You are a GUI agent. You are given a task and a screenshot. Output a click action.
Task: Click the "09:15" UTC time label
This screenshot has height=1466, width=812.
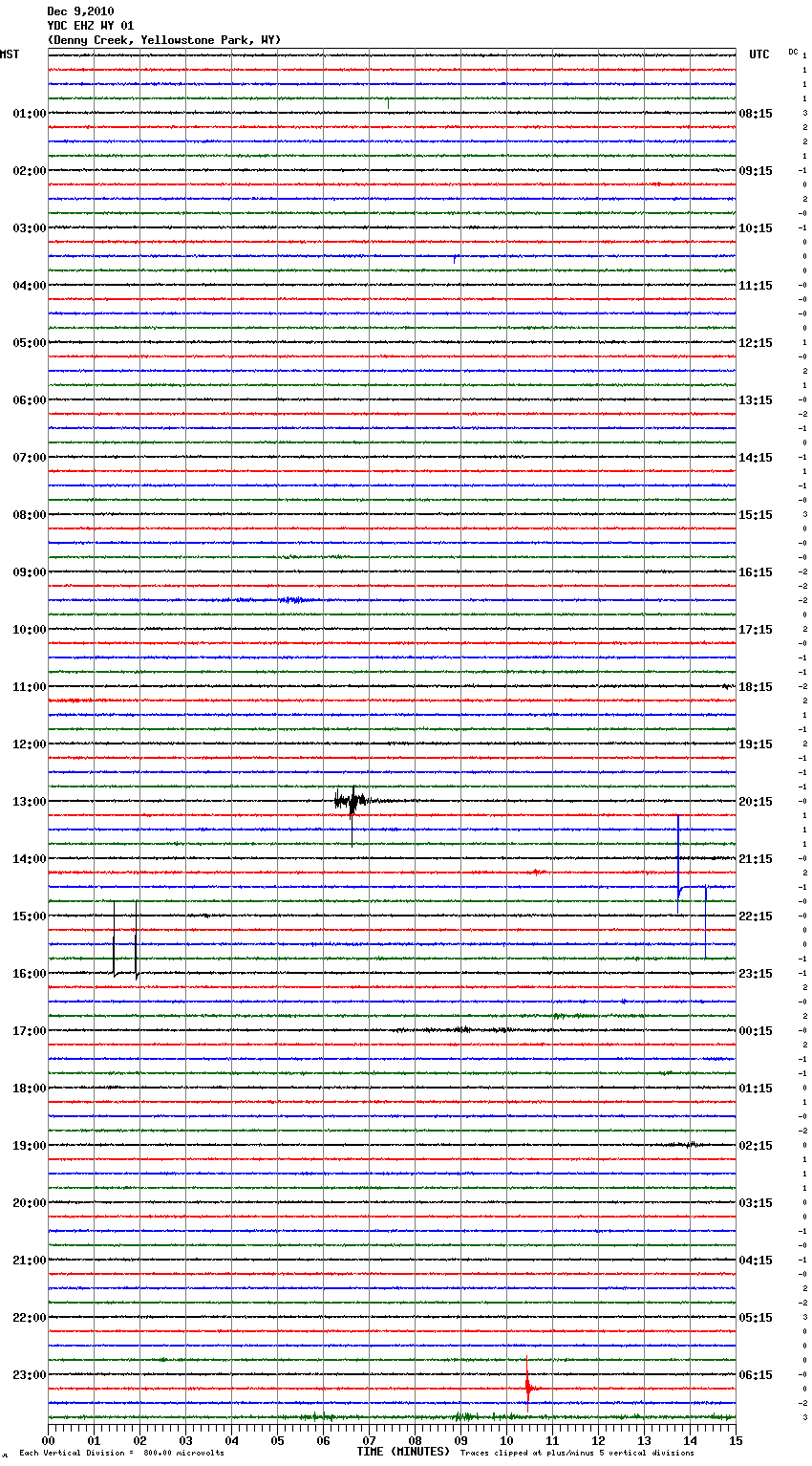[756, 171]
